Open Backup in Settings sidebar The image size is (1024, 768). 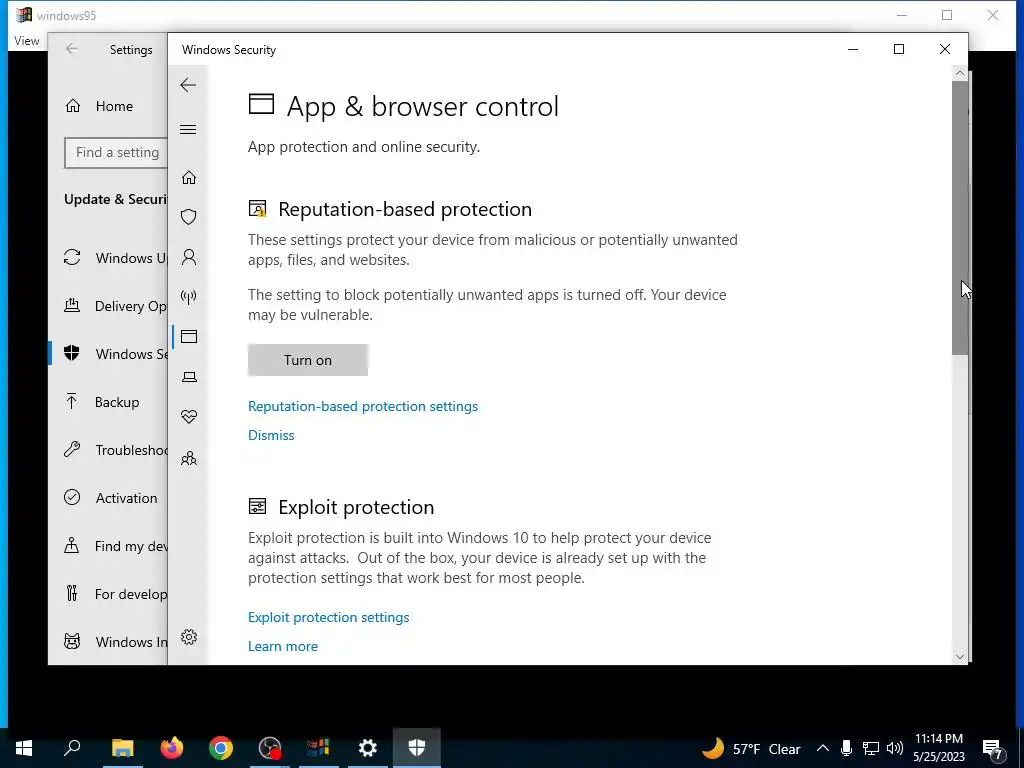(108, 402)
